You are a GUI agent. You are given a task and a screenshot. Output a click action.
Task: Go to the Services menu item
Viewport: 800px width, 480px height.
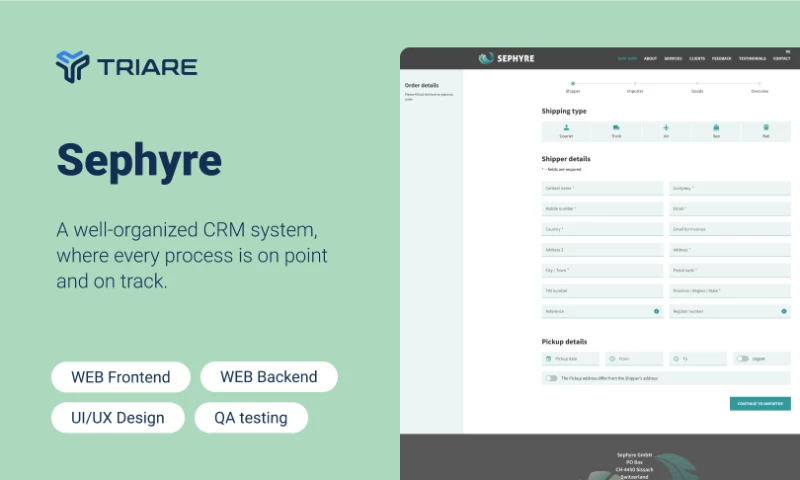[x=673, y=59]
